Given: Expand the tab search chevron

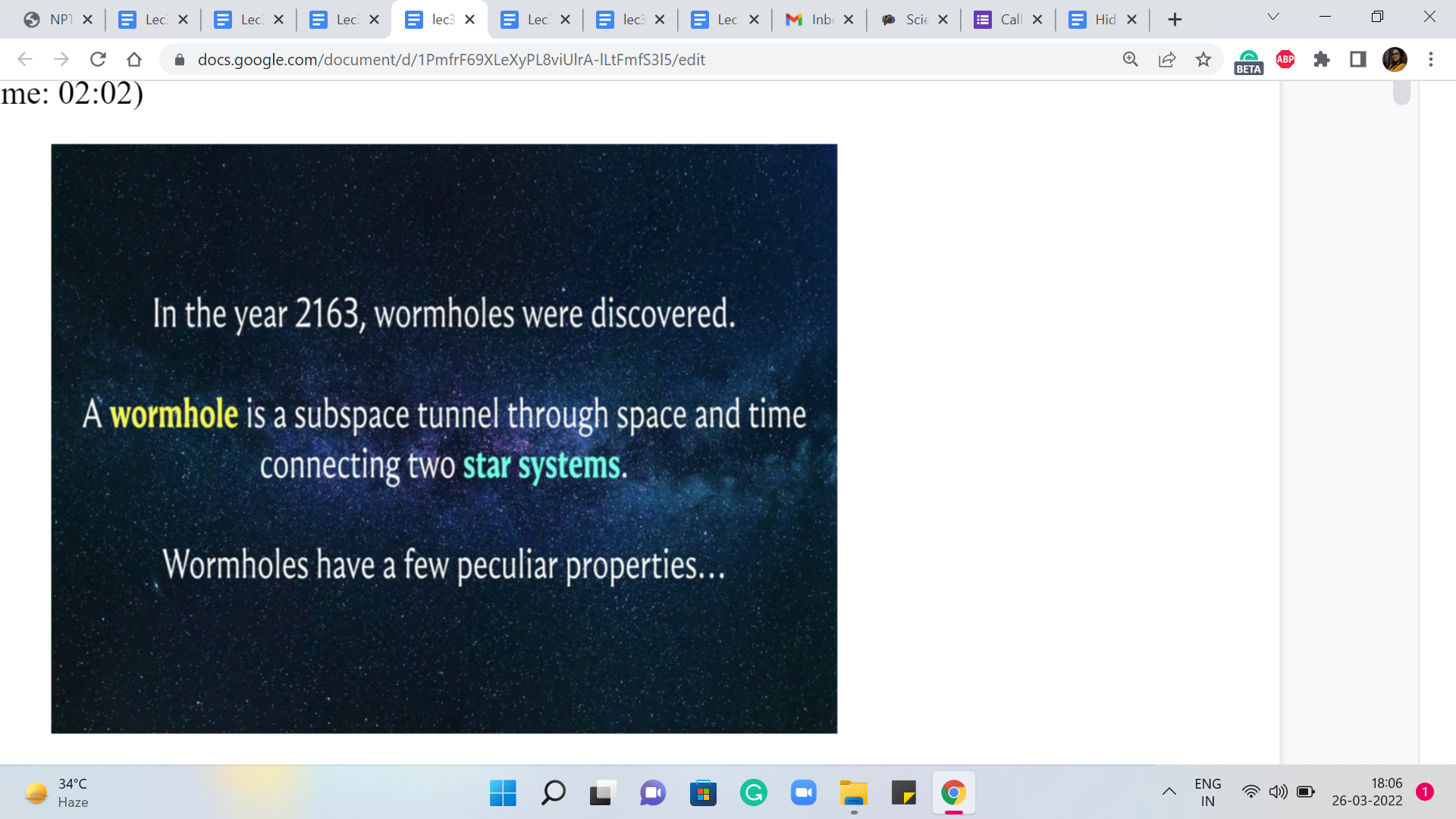Looking at the screenshot, I should [x=1273, y=17].
